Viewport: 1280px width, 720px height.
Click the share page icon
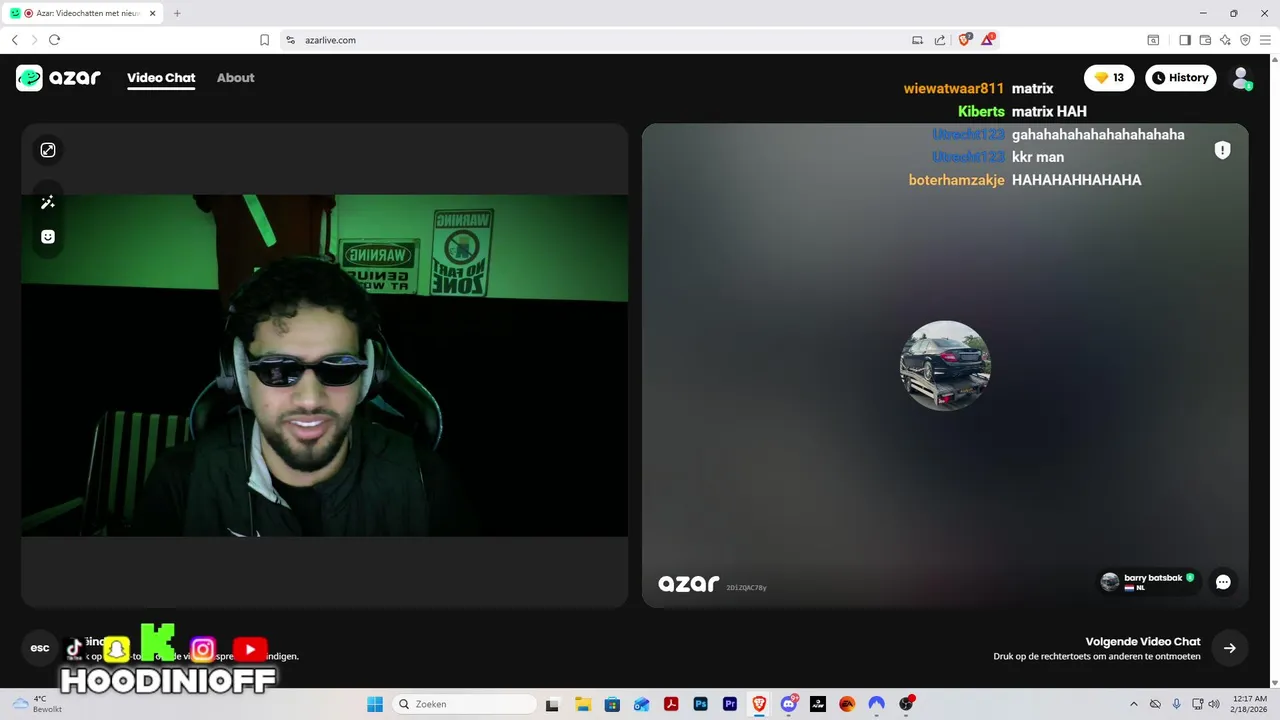pos(940,40)
